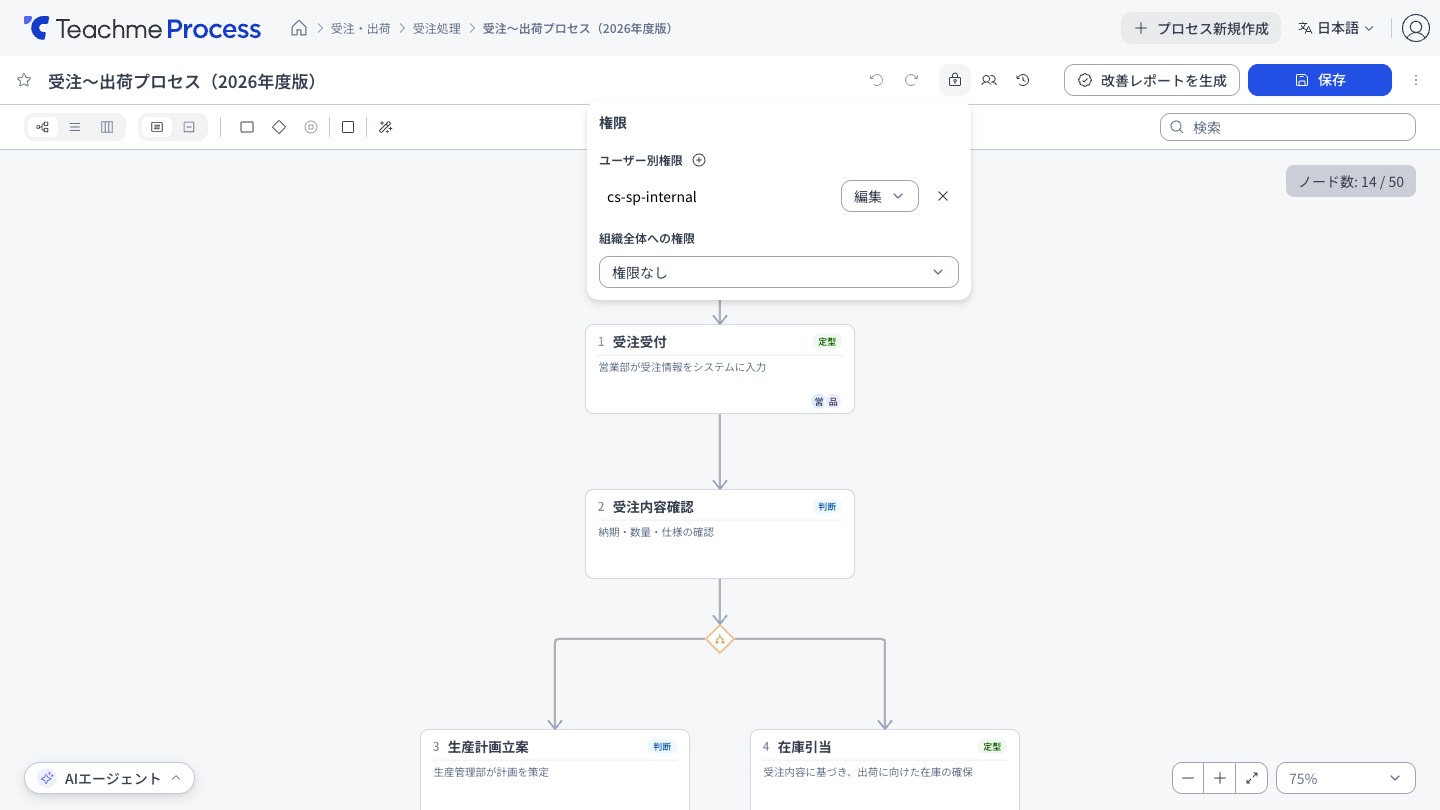
Task: Open the version history clock icon
Action: click(1023, 80)
